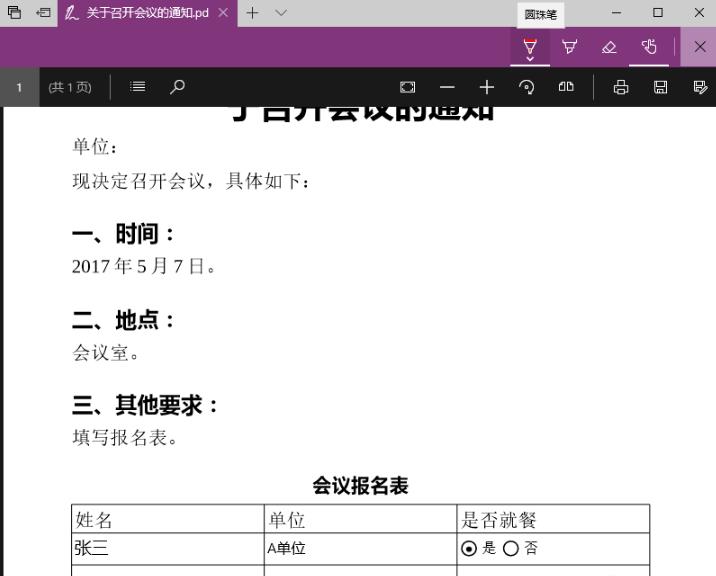This screenshot has width=716, height=576.
Task: Search in PDF with magnifier
Action: tap(177, 87)
